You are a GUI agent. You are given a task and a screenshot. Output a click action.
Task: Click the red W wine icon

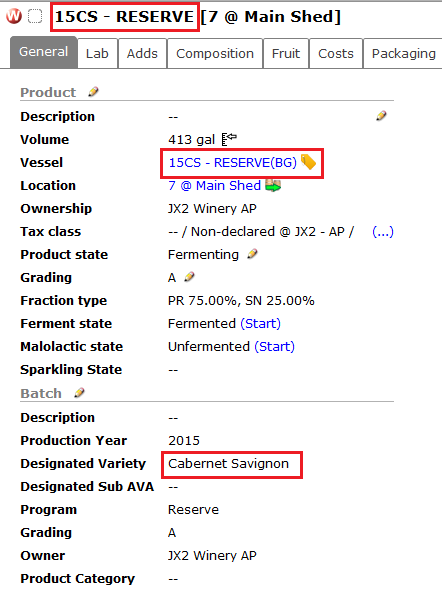(x=14, y=16)
